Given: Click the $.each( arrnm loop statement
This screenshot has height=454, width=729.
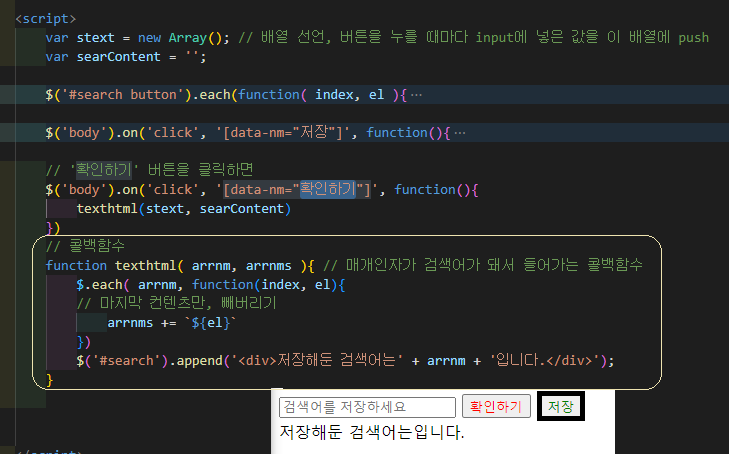Looking at the screenshot, I should coord(211,284).
